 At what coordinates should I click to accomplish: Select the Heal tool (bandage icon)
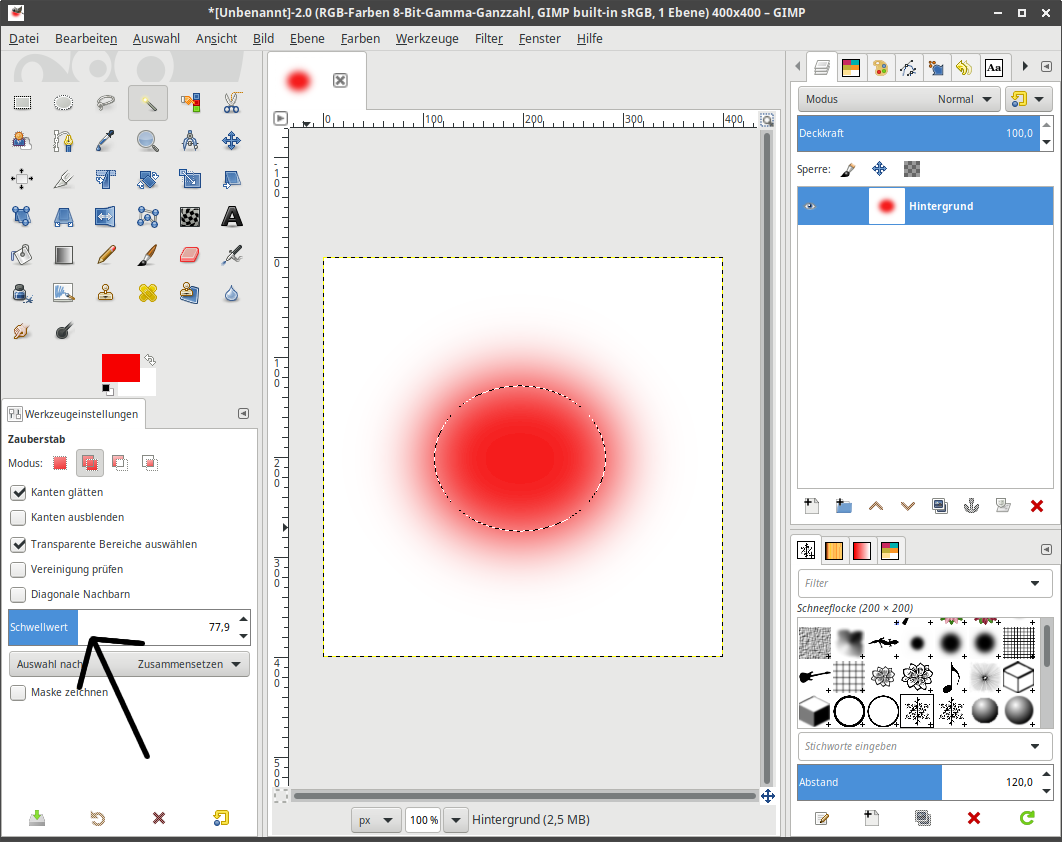click(x=148, y=293)
